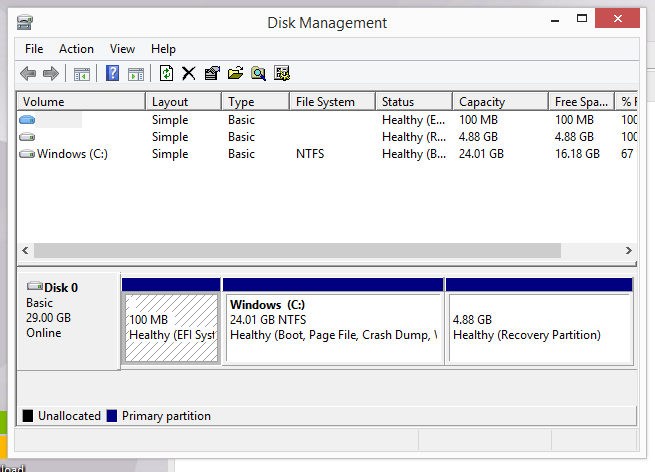
Task: Select the 100 MB EFI System partition block
Action: pos(171,327)
